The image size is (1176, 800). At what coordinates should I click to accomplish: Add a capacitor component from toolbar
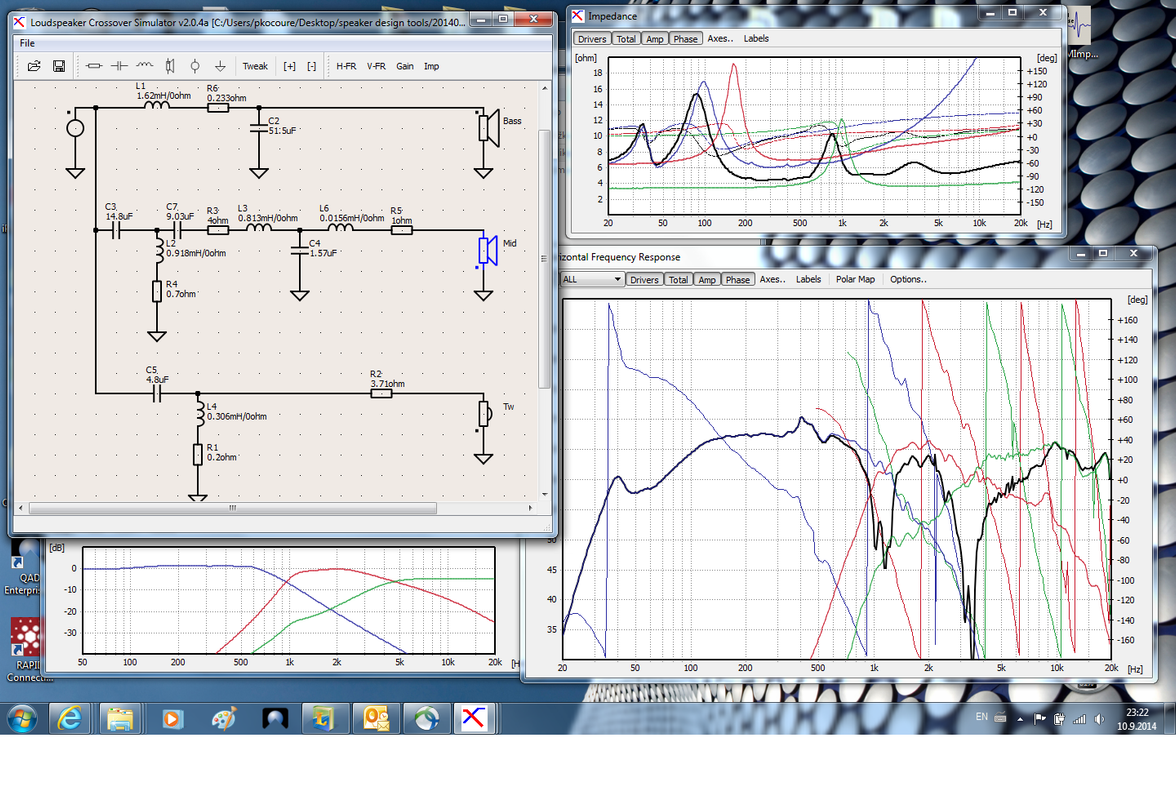point(119,66)
